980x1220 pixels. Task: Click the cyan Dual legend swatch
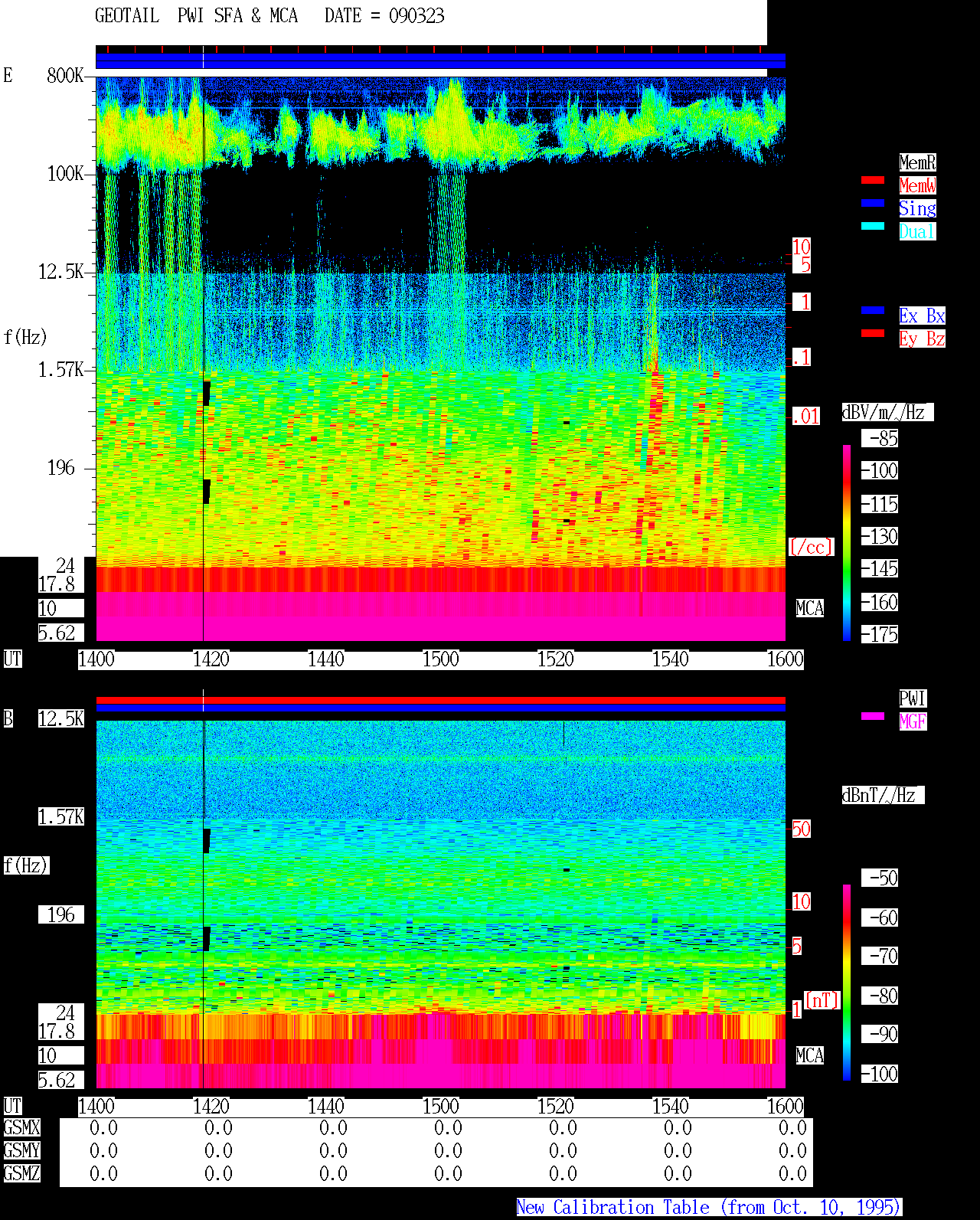point(873,226)
